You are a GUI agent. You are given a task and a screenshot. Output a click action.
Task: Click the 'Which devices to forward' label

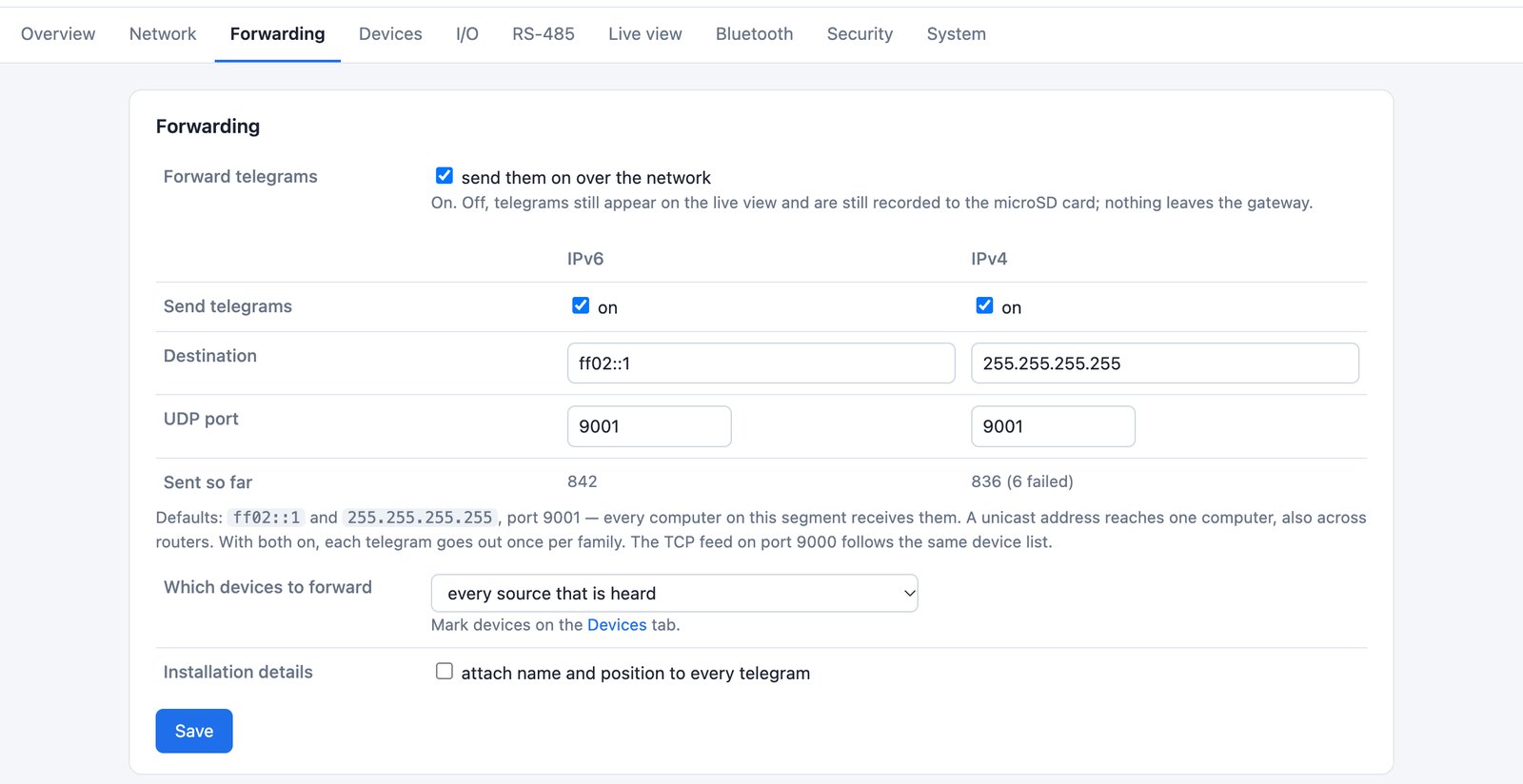pos(267,588)
